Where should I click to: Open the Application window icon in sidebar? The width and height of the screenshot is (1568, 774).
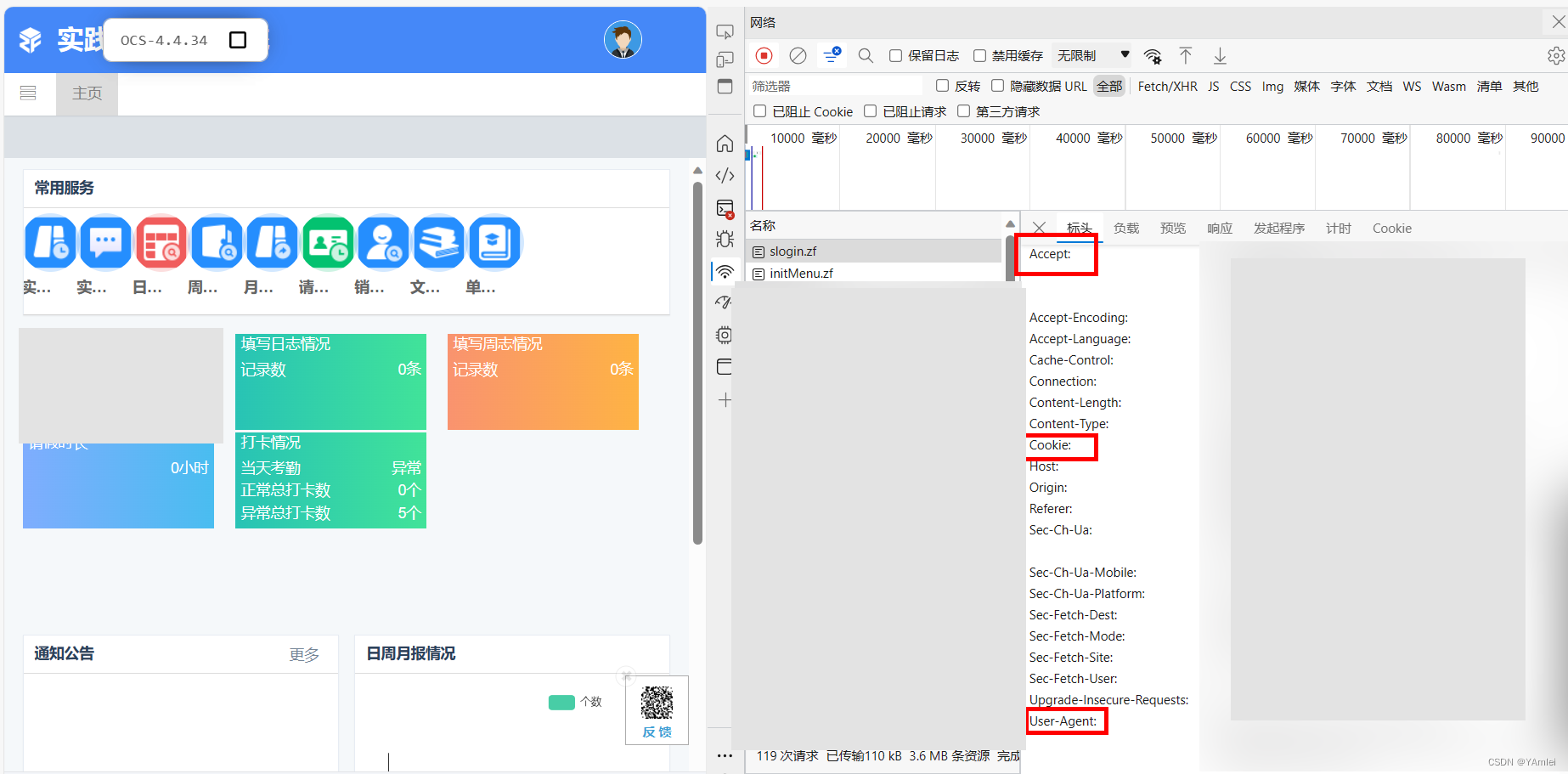(724, 367)
